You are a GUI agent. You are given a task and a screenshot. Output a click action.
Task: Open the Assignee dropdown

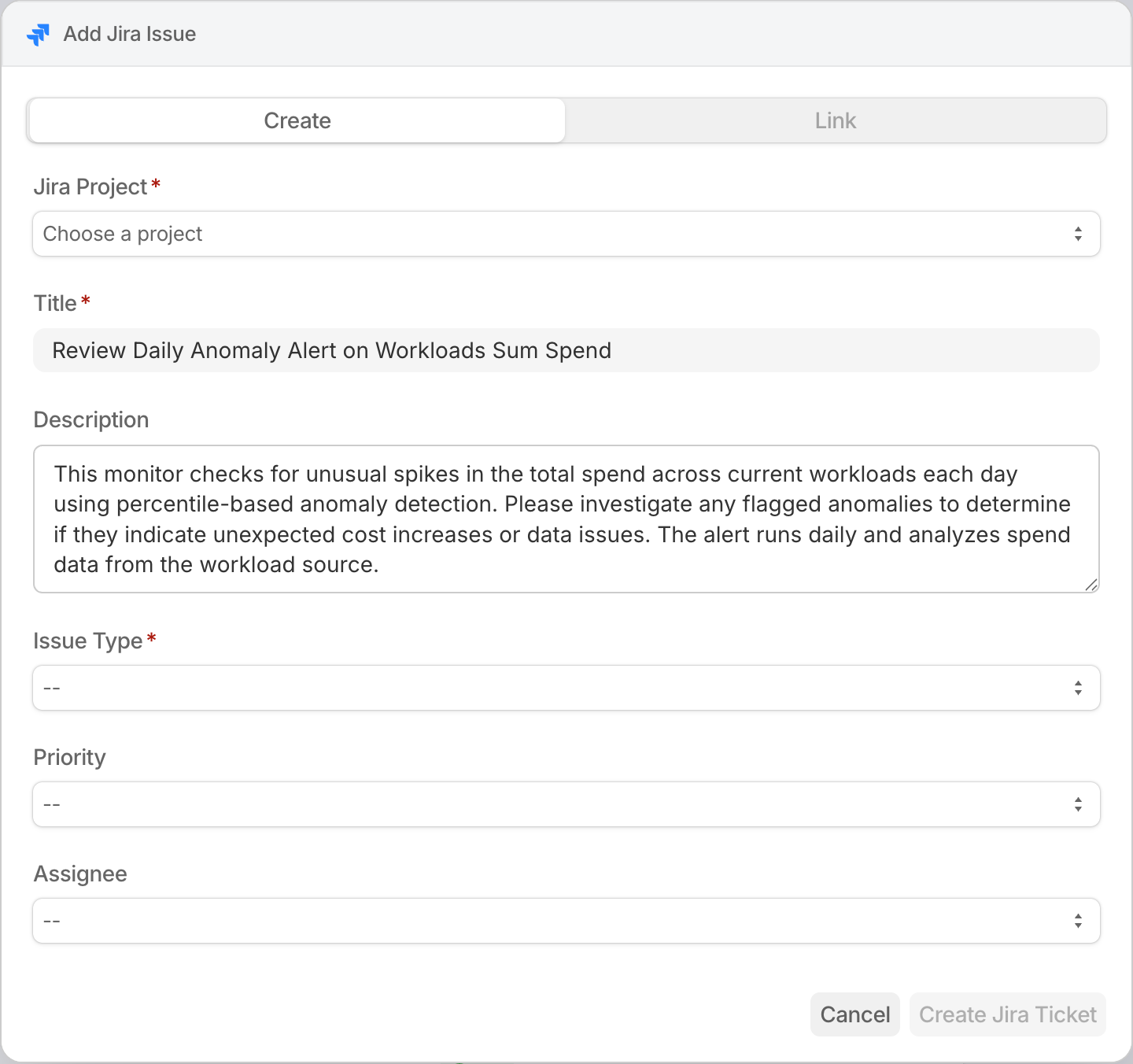click(566, 921)
